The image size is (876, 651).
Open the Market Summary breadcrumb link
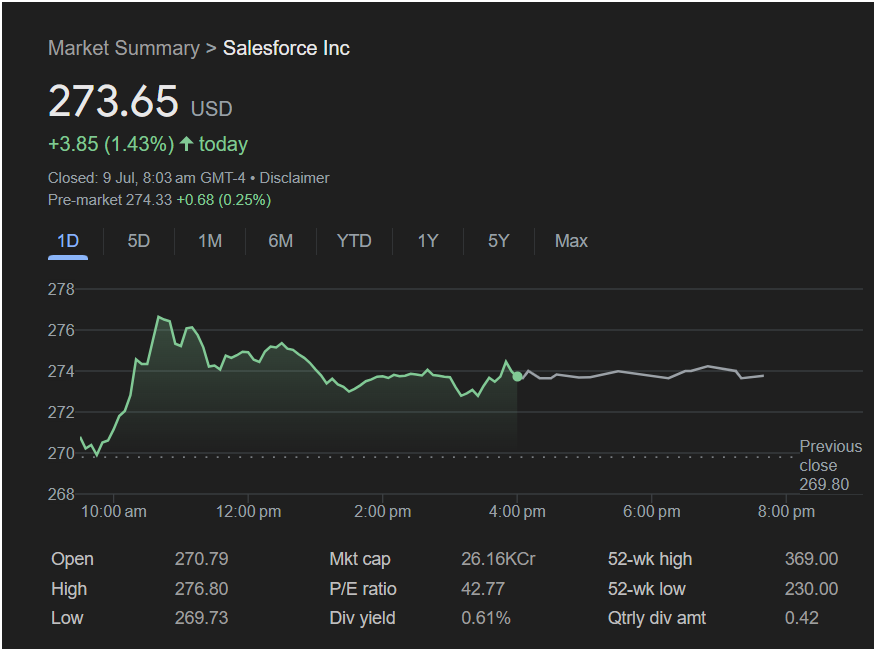pos(123,49)
